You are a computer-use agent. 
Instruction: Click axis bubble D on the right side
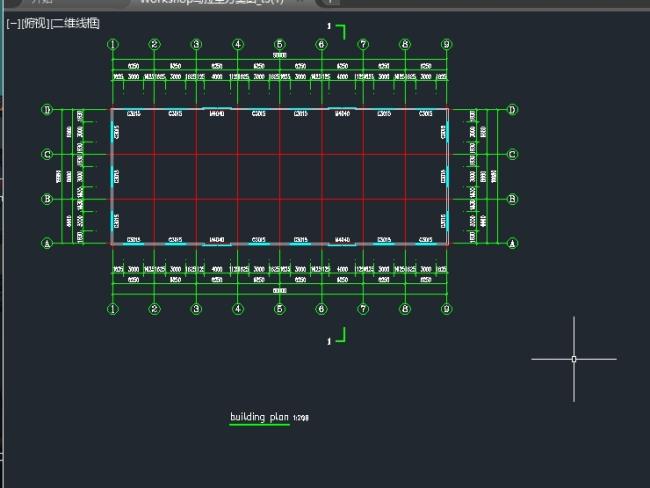512,110
